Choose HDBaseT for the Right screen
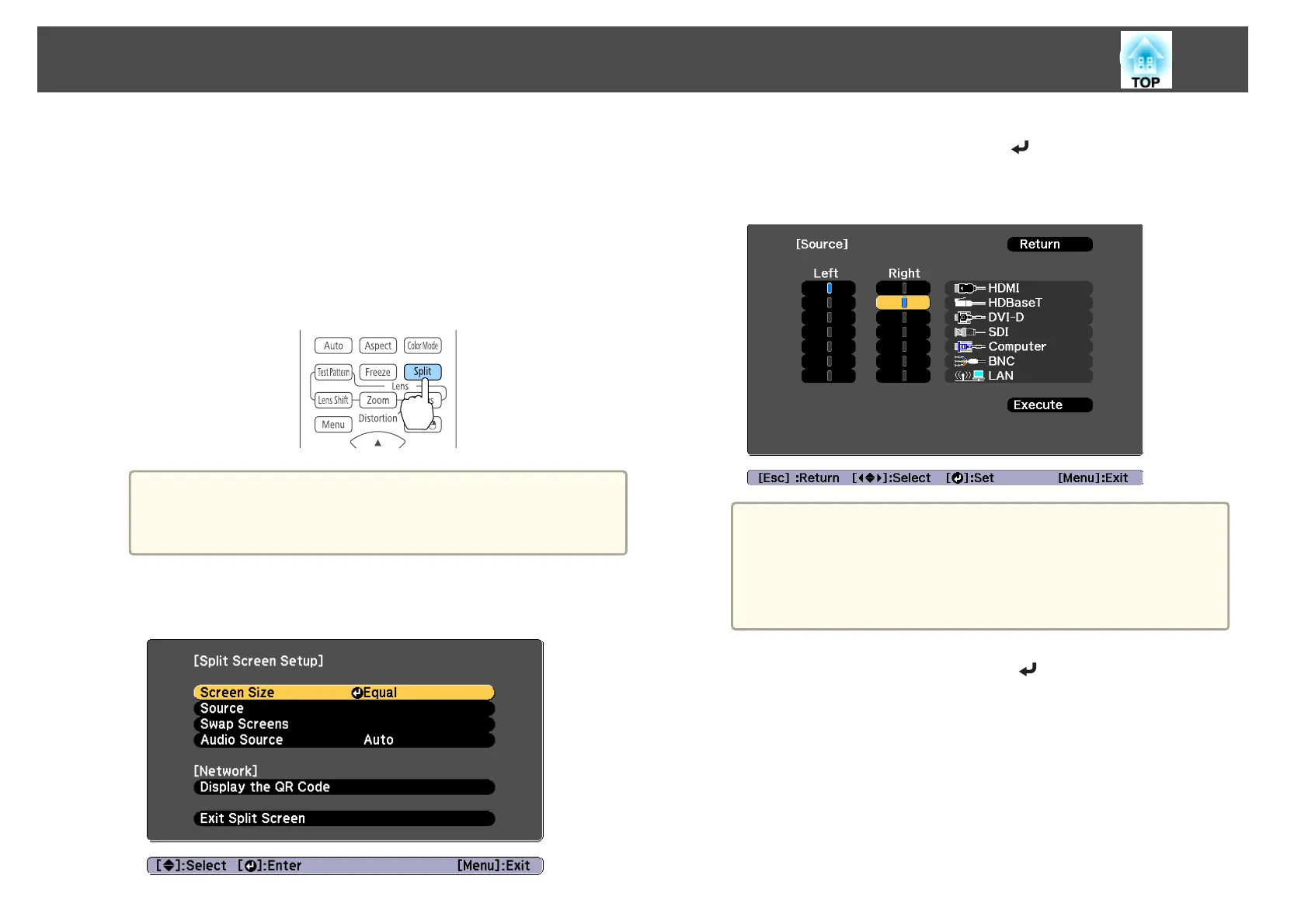The width and height of the screenshot is (1308, 924). (903, 303)
